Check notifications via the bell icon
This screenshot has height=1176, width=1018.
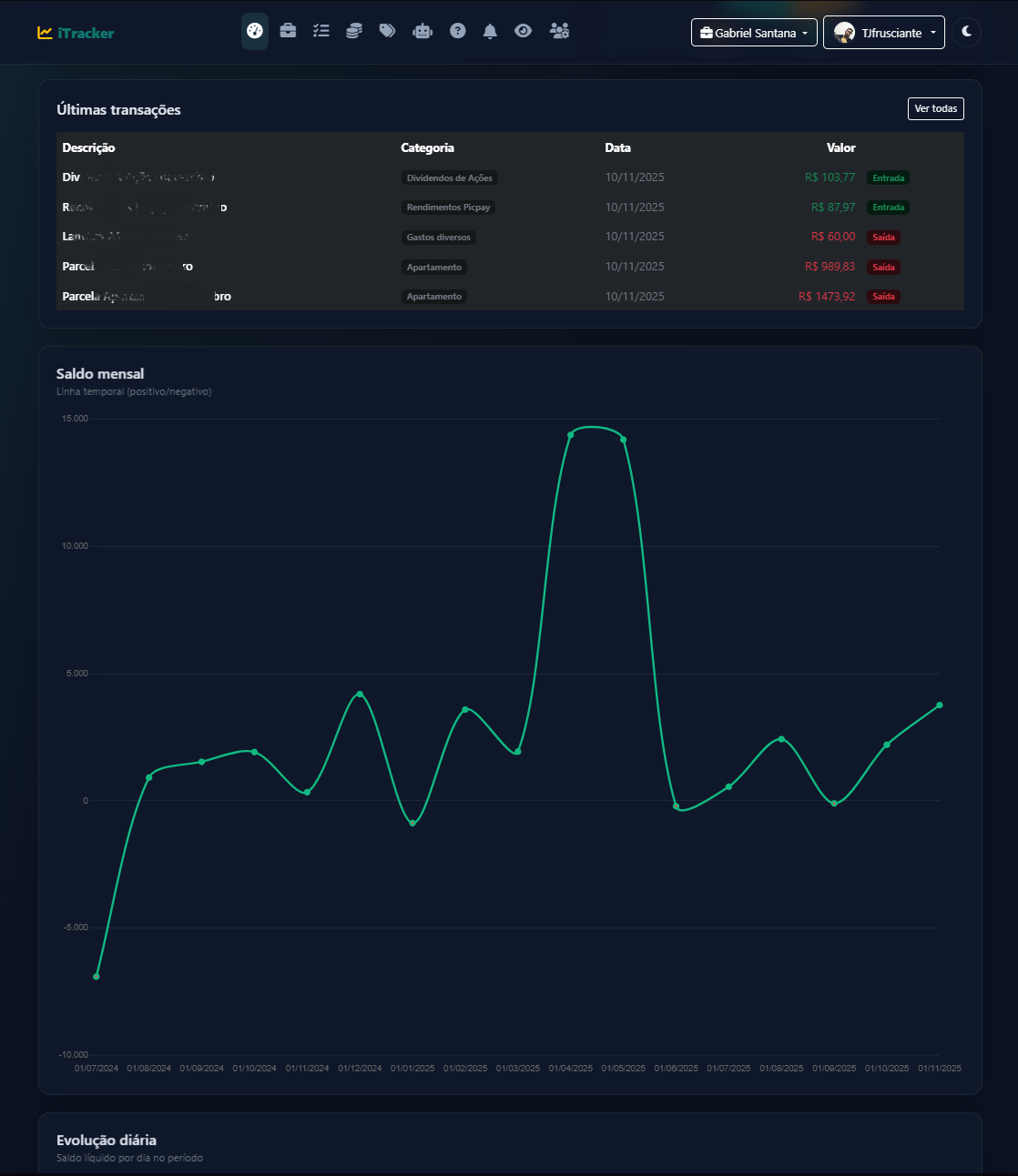click(x=490, y=32)
